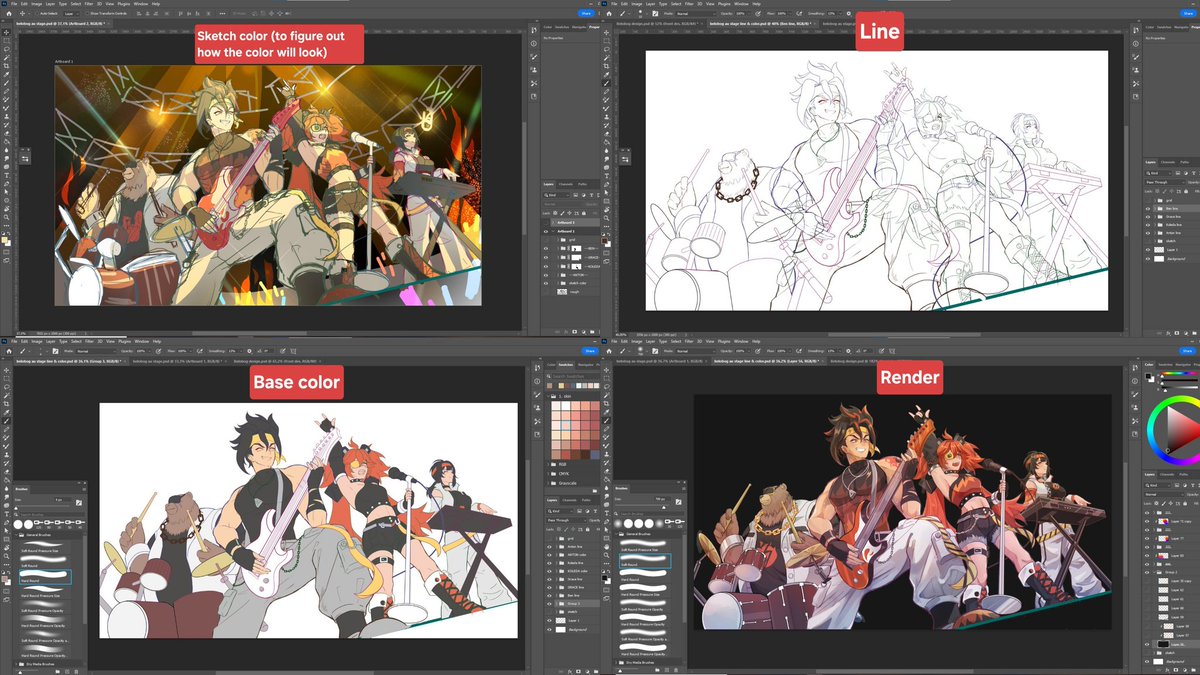Select the Zoom tool in Line window
The height and width of the screenshot is (675, 1200).
(606, 218)
